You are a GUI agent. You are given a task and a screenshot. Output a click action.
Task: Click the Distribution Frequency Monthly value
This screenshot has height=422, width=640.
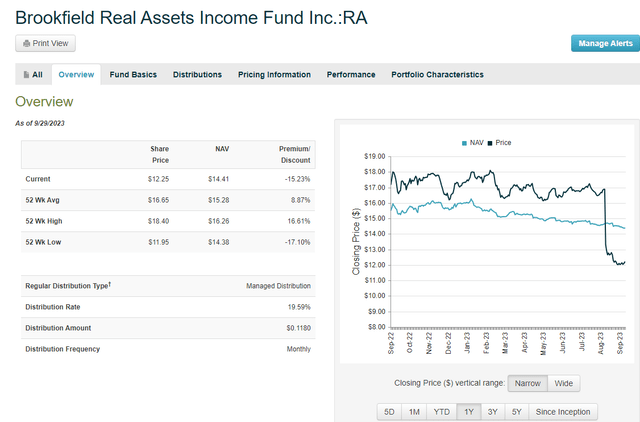[298, 349]
